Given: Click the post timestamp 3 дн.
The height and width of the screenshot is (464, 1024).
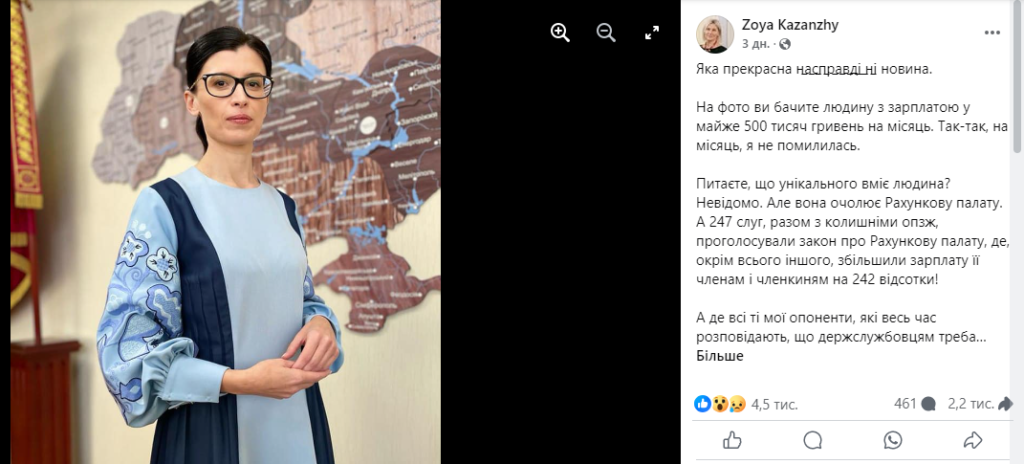Looking at the screenshot, I should (x=756, y=44).
